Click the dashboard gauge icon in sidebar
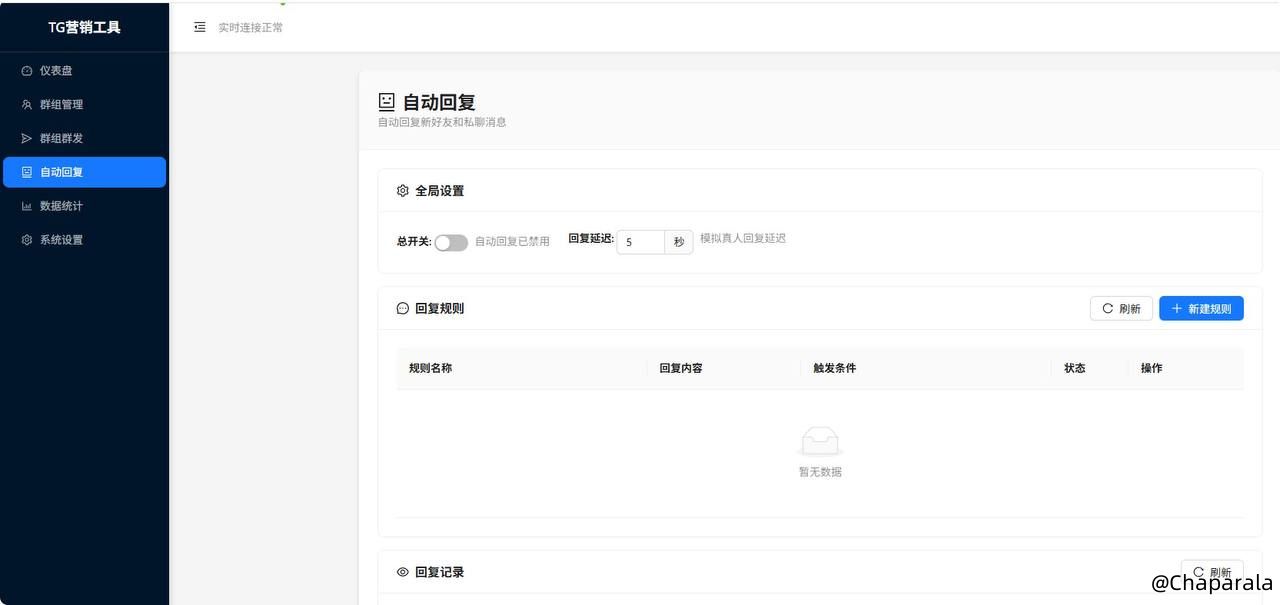The height and width of the screenshot is (605, 1280). pos(27,71)
